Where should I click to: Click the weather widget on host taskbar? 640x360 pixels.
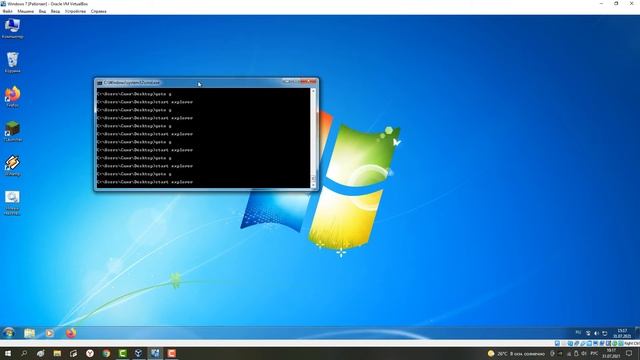point(516,353)
